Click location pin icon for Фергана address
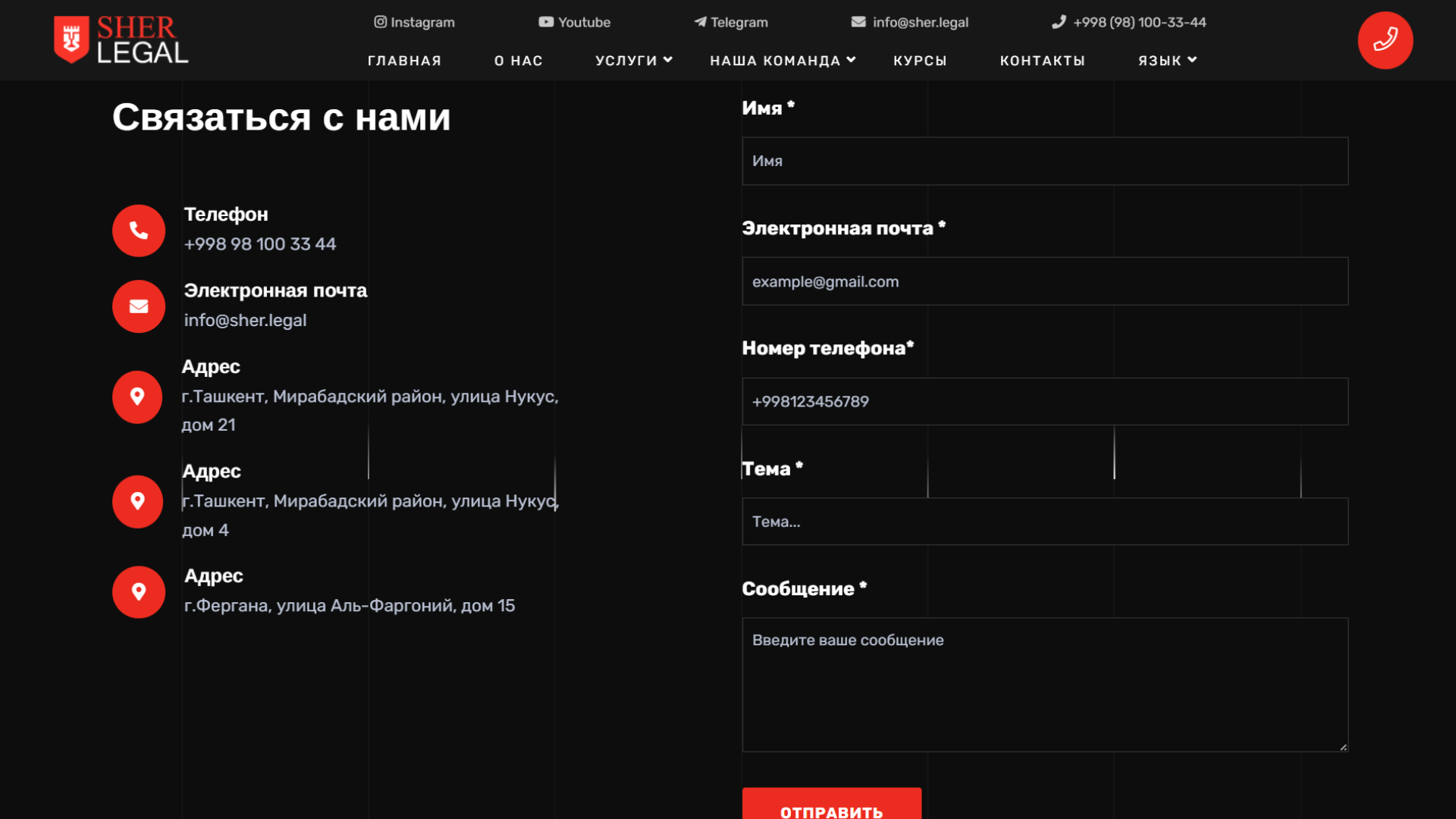This screenshot has width=1456, height=819. point(139,591)
